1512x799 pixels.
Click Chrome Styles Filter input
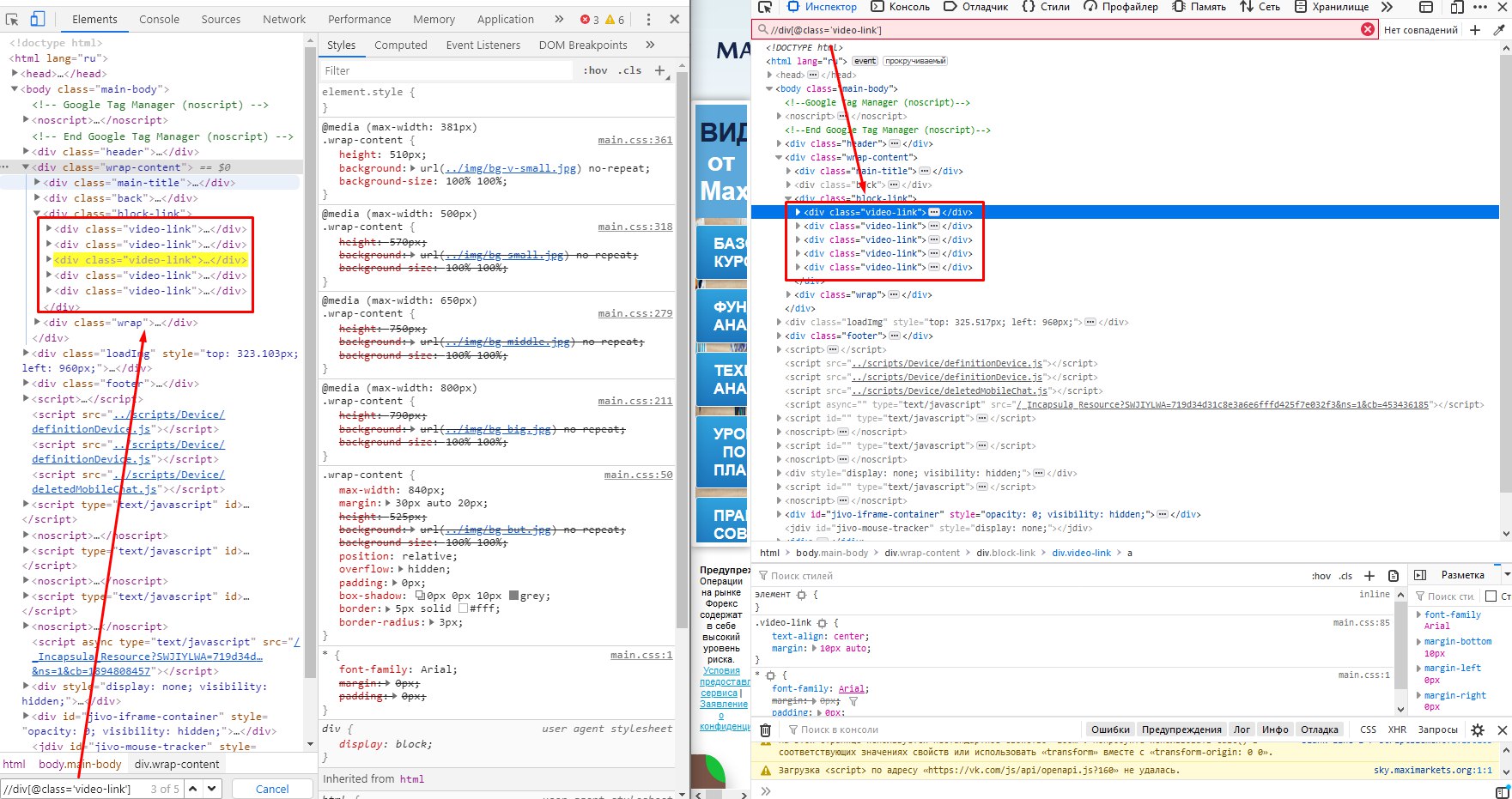tap(446, 70)
